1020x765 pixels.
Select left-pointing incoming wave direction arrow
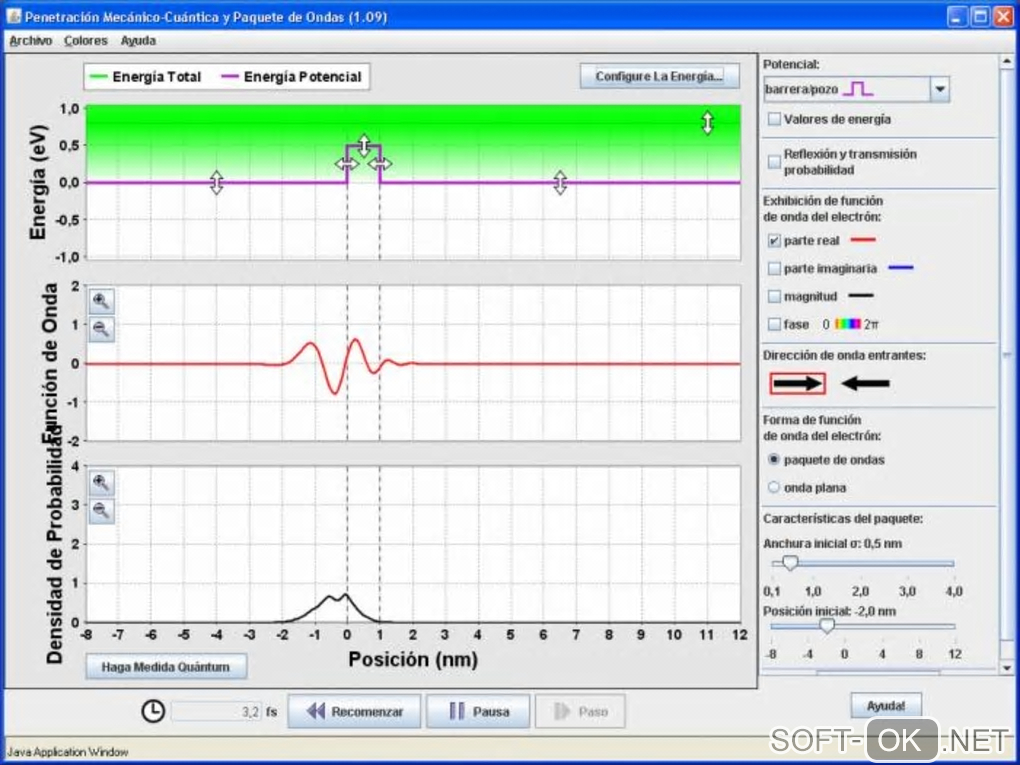(865, 383)
